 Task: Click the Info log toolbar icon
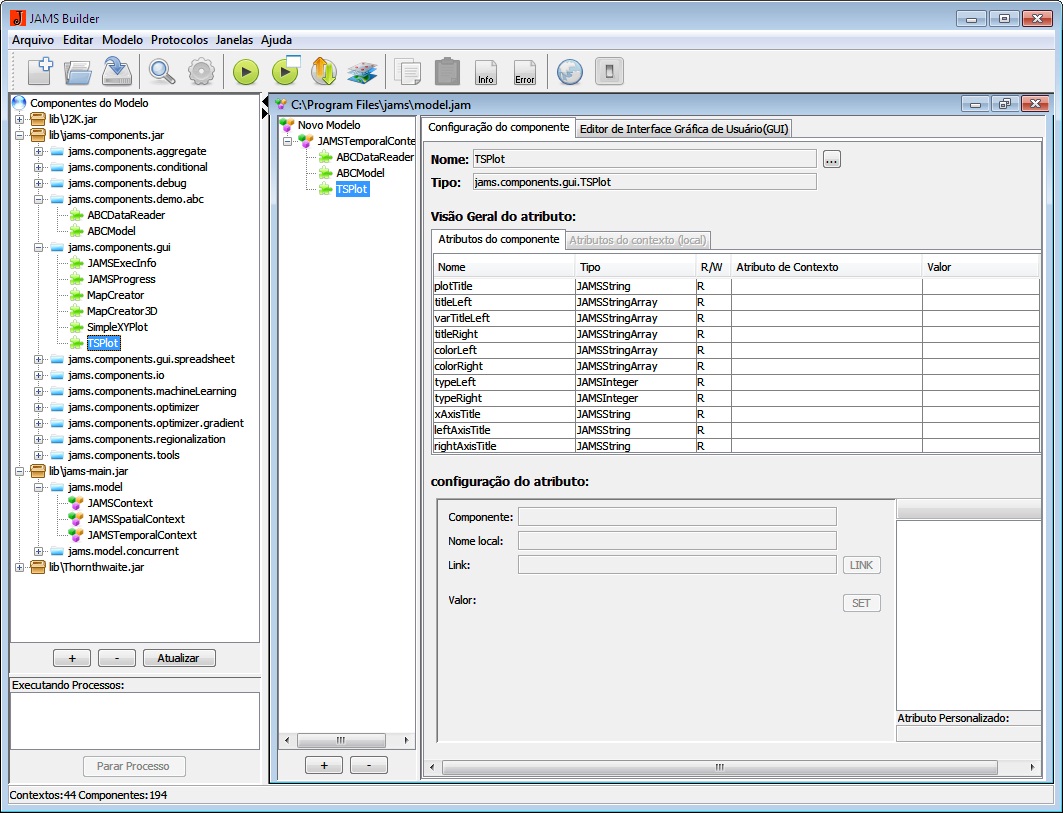pos(486,71)
